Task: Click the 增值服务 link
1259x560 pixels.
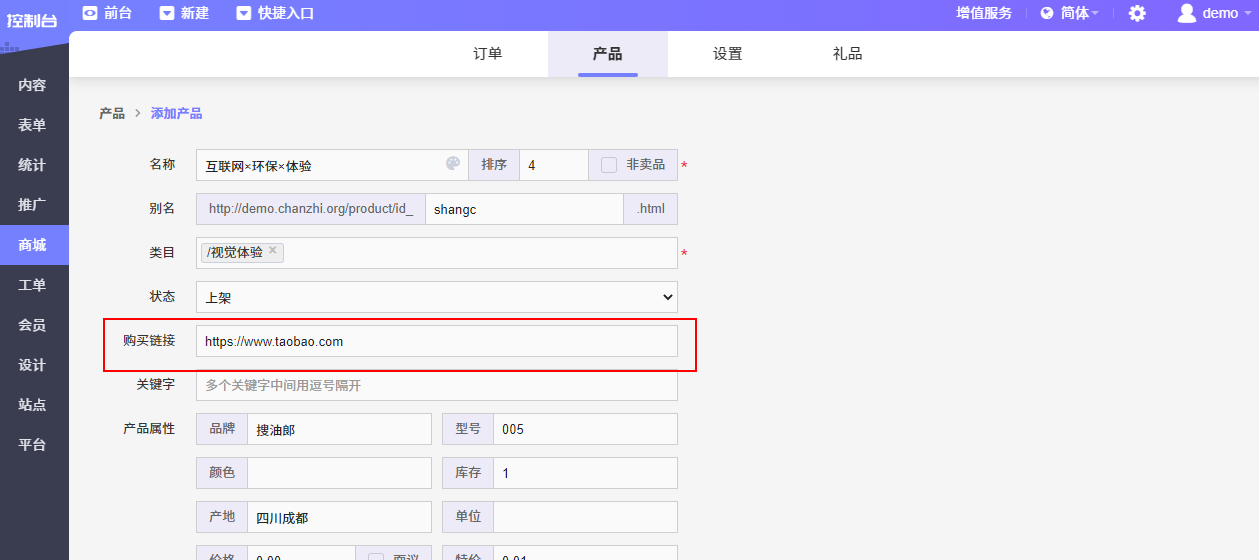Action: pos(984,13)
